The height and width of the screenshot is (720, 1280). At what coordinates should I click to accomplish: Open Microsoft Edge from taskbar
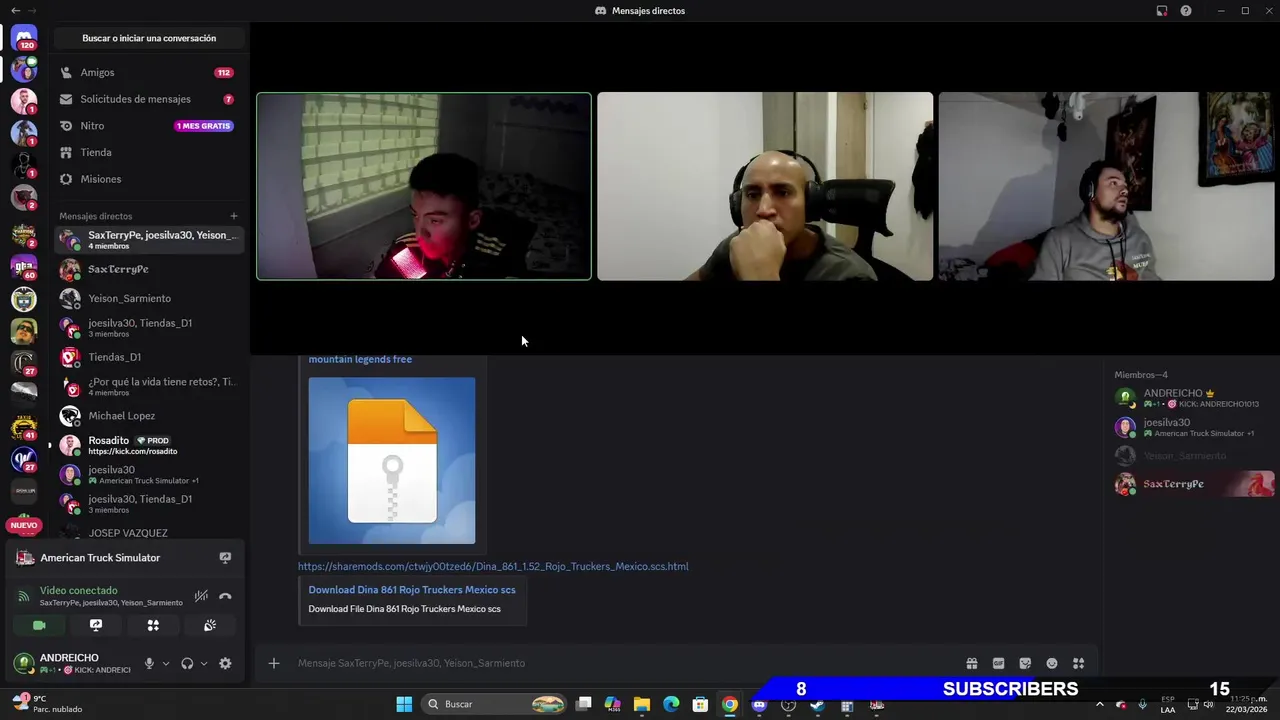tap(671, 704)
